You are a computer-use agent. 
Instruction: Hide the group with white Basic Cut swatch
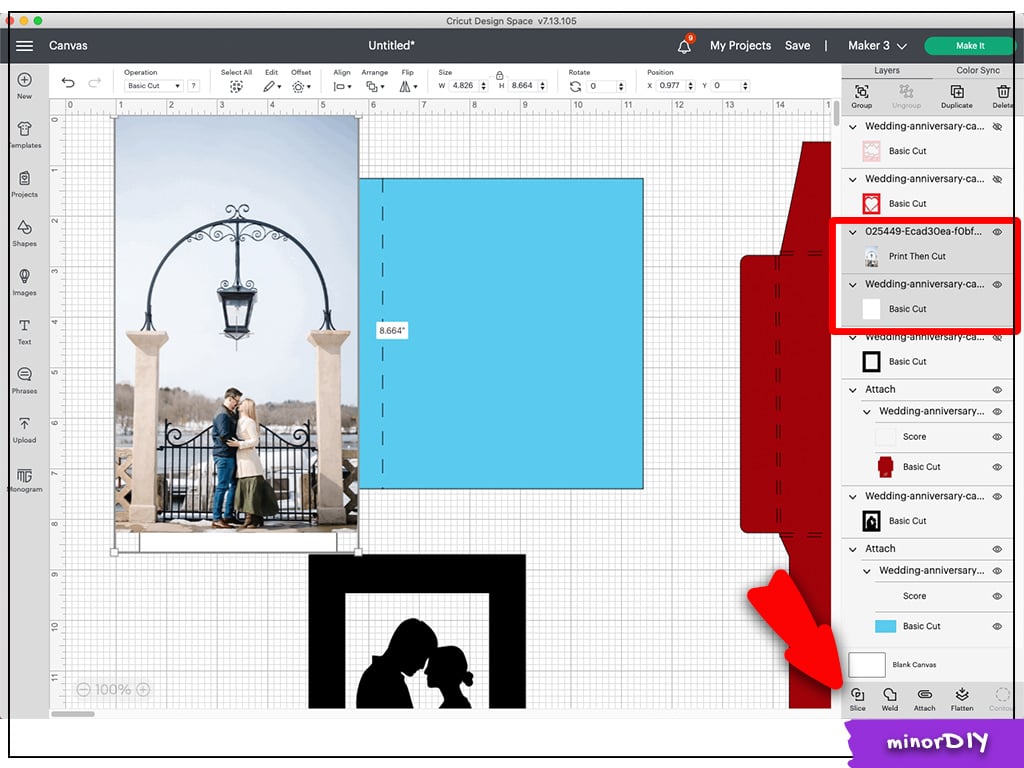[997, 285]
